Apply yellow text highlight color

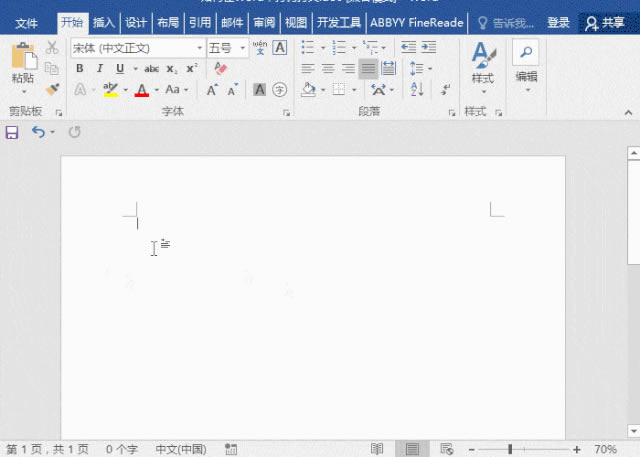[111, 89]
